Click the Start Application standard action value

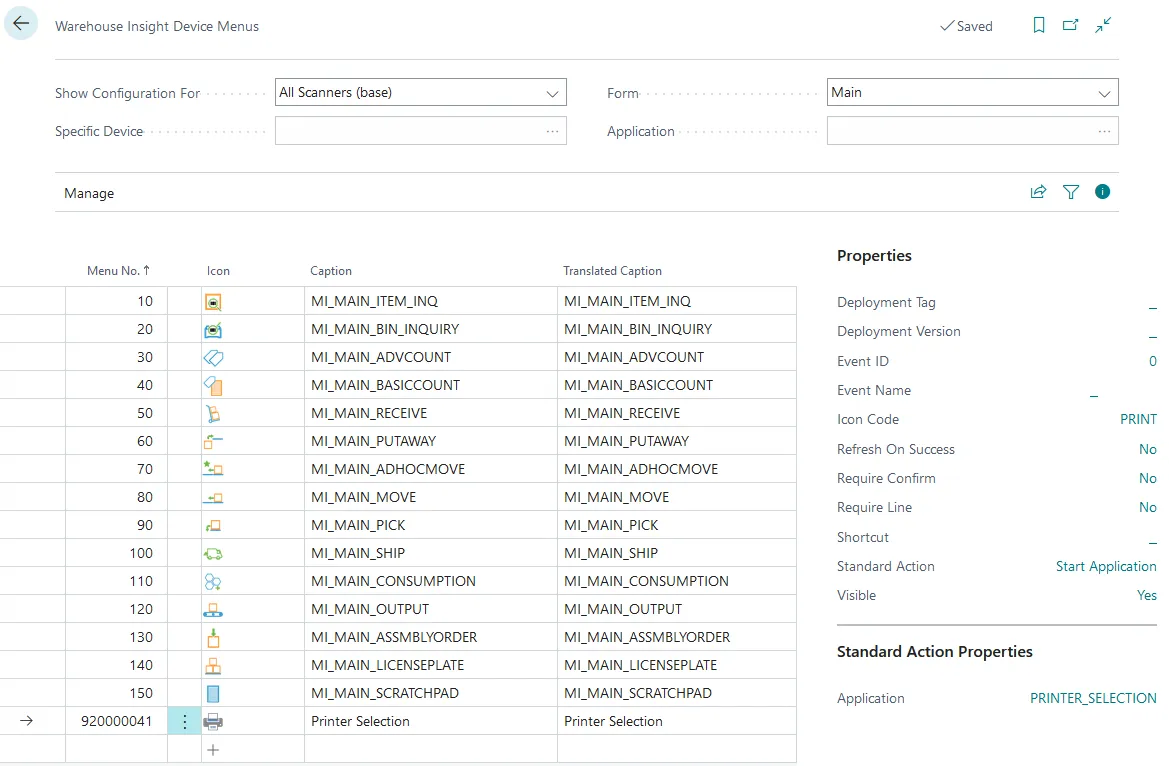tap(1105, 566)
